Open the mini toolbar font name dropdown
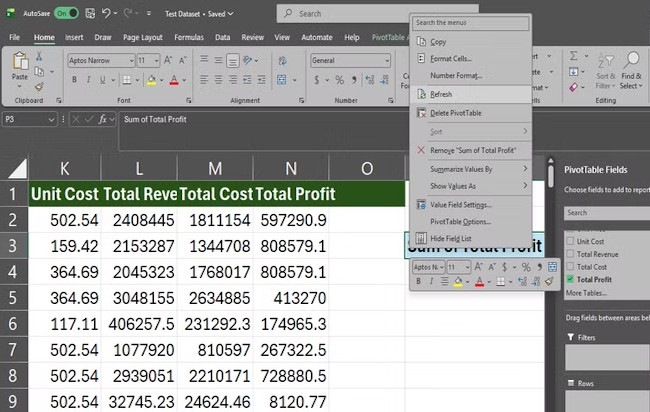650x412 pixels. tap(441, 267)
